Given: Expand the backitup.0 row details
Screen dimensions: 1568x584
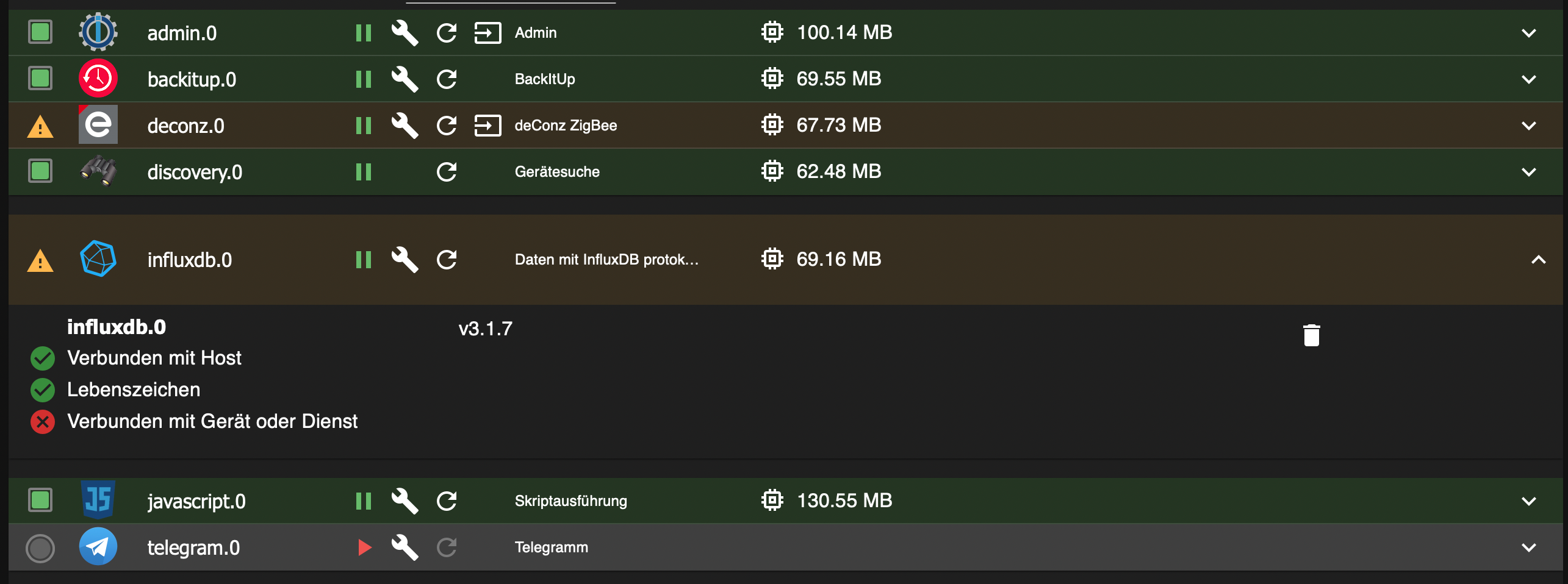Looking at the screenshot, I should 1528,79.
